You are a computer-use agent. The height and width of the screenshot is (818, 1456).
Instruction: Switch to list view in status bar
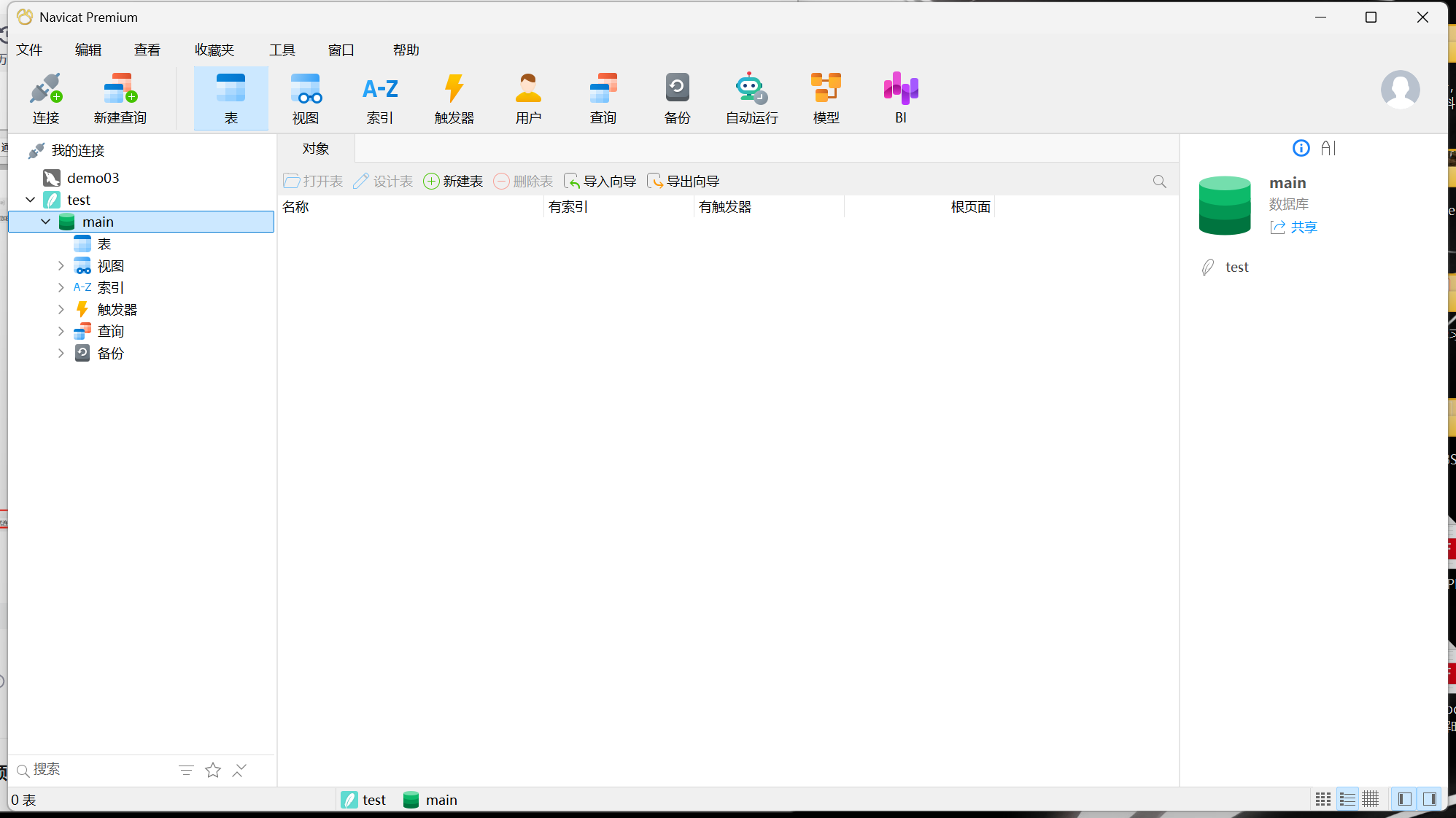coord(1347,800)
